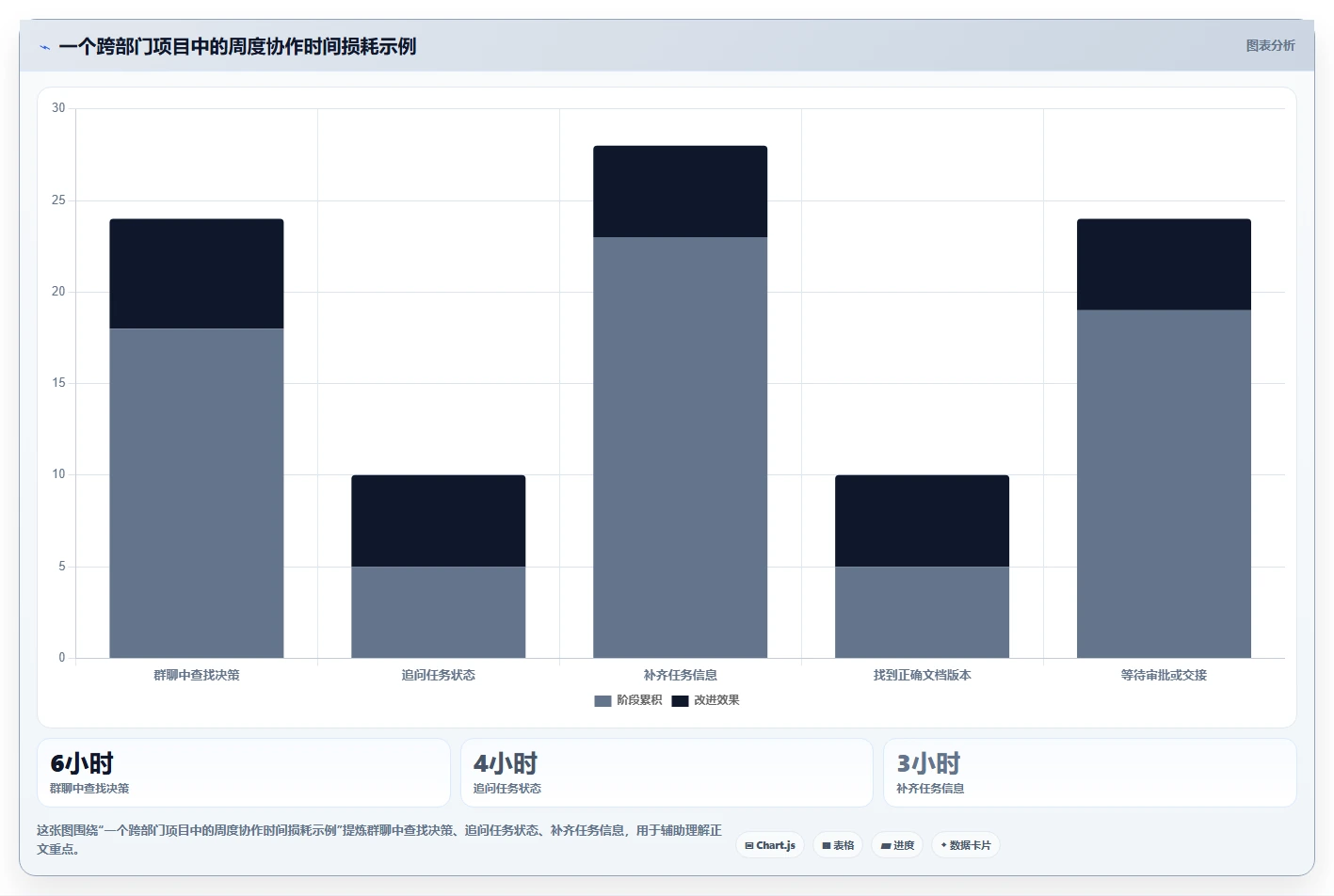The image size is (1334, 896).
Task: Click the x-axis label 等待审批或交接
Action: coord(1165,675)
